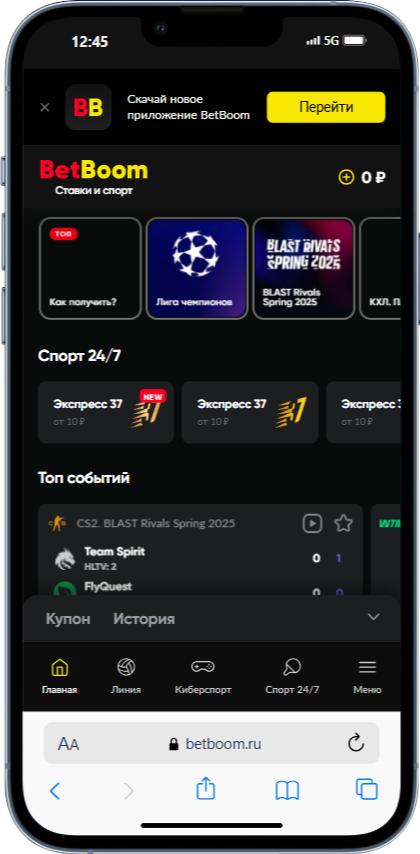Reload the page in Safari

356,743
